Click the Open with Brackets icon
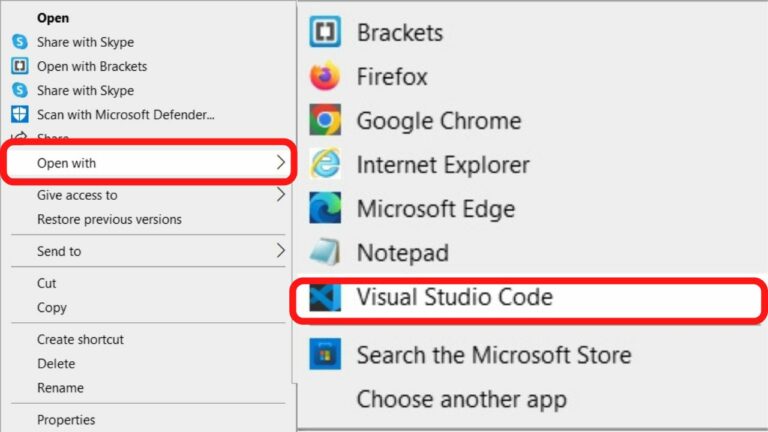The height and width of the screenshot is (432, 768). 19,66
